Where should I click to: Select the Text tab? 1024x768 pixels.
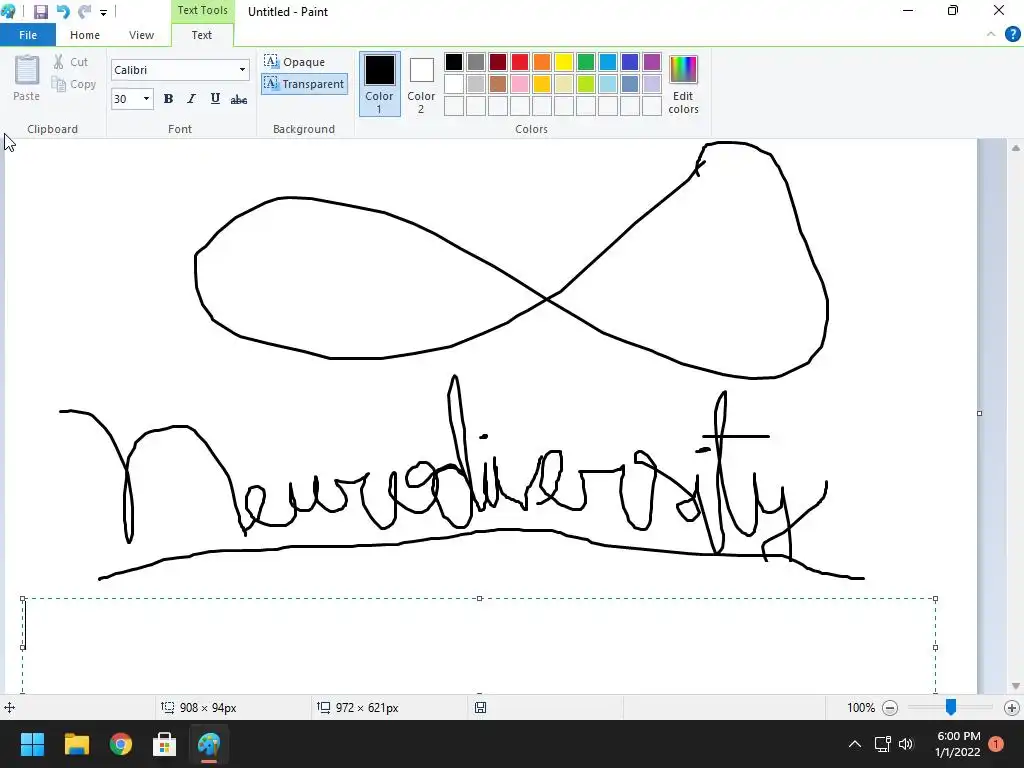(202, 35)
